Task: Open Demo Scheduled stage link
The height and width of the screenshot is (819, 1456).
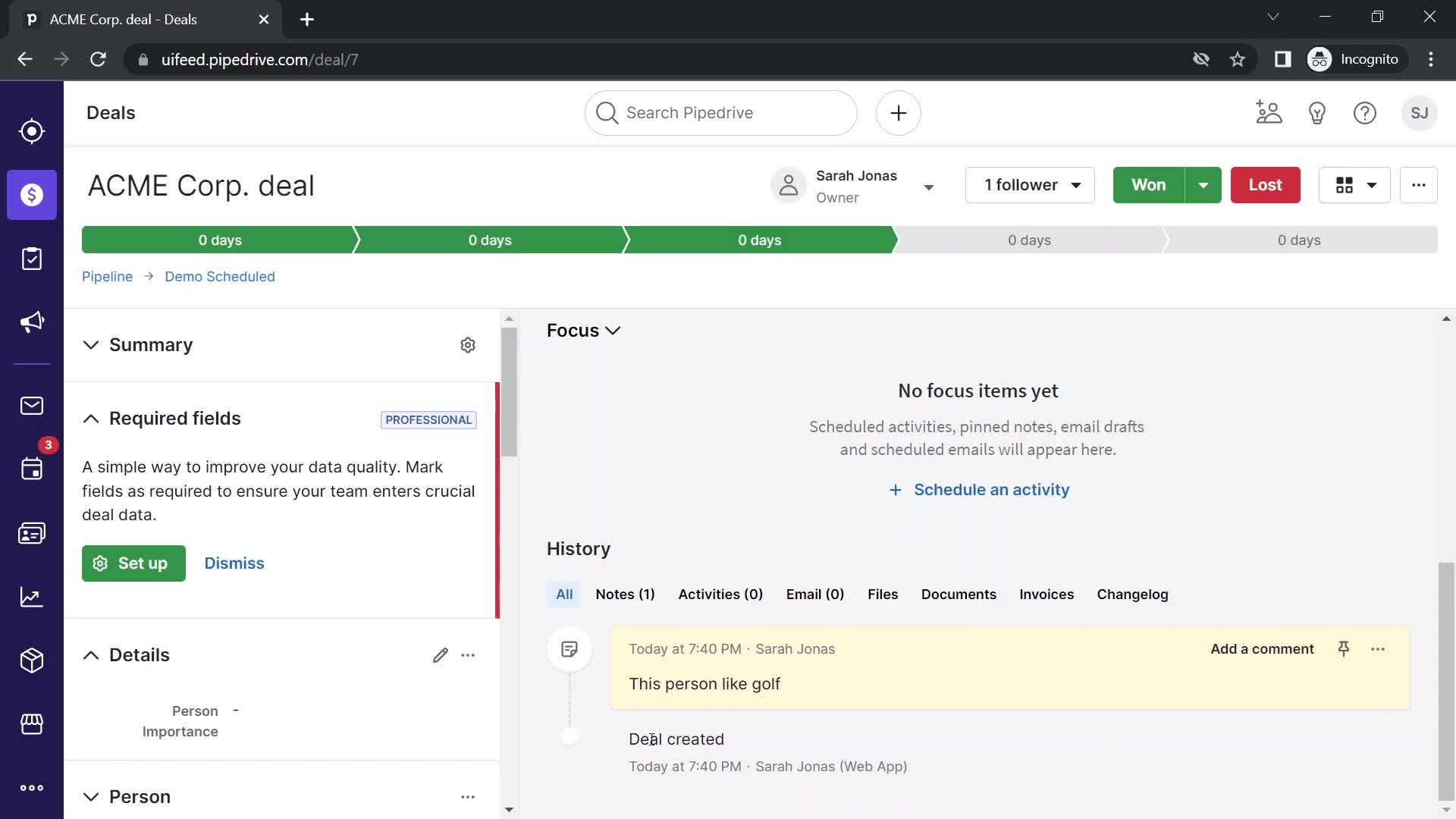Action: tap(220, 277)
